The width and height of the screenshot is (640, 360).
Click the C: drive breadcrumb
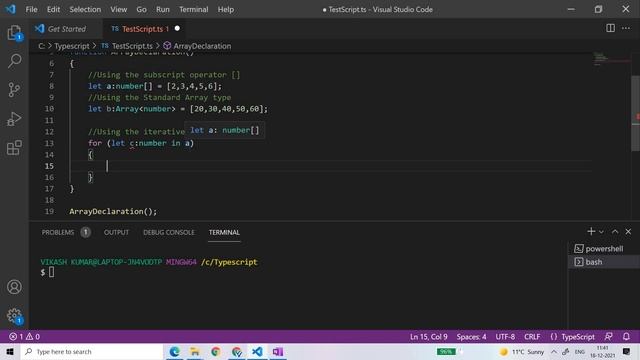pyautogui.click(x=42, y=46)
